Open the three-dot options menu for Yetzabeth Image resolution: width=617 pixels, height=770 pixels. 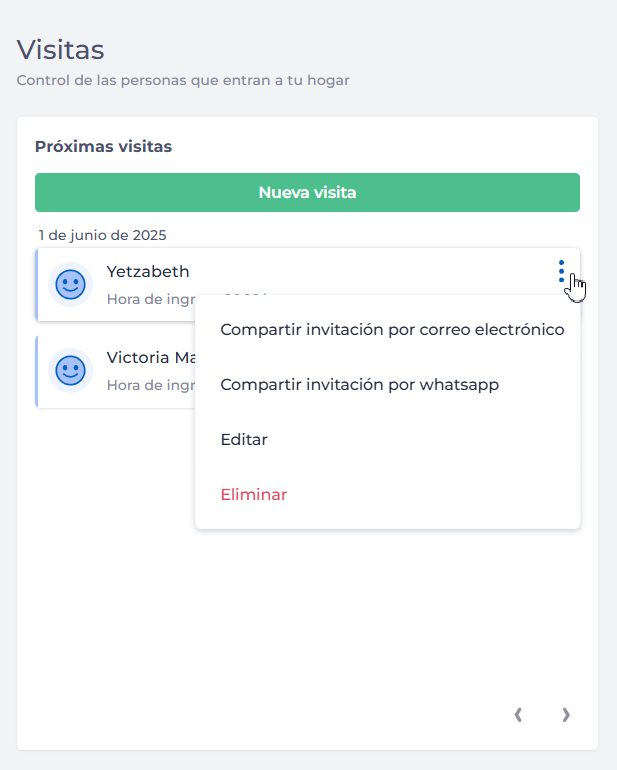coord(561,271)
